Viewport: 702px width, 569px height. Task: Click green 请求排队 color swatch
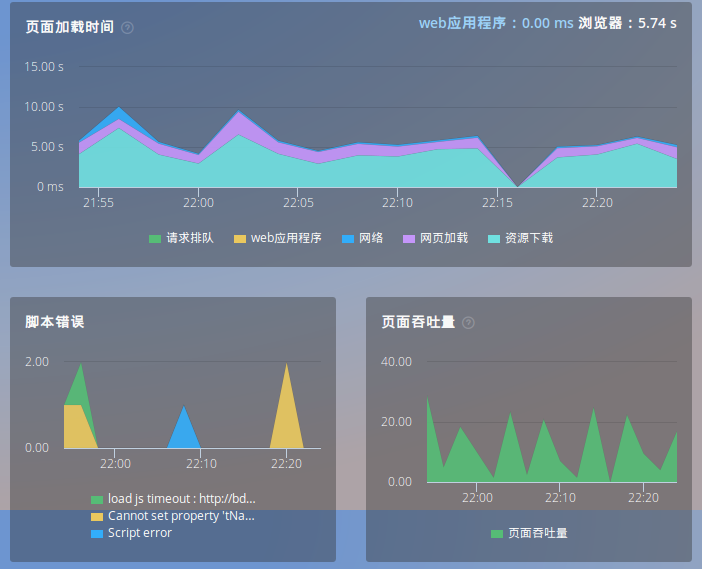pos(155,239)
